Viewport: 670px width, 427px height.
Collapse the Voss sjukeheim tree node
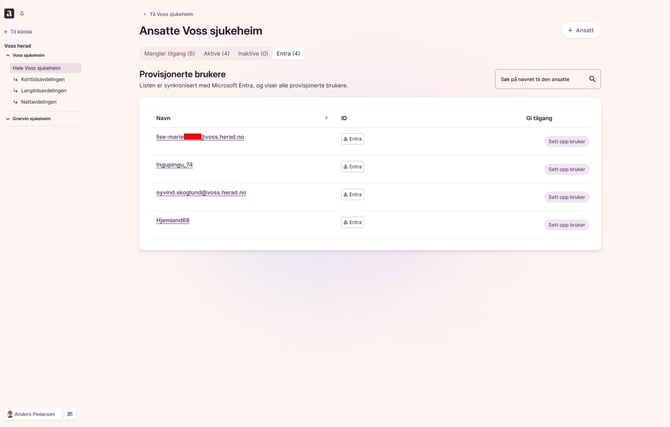8,55
